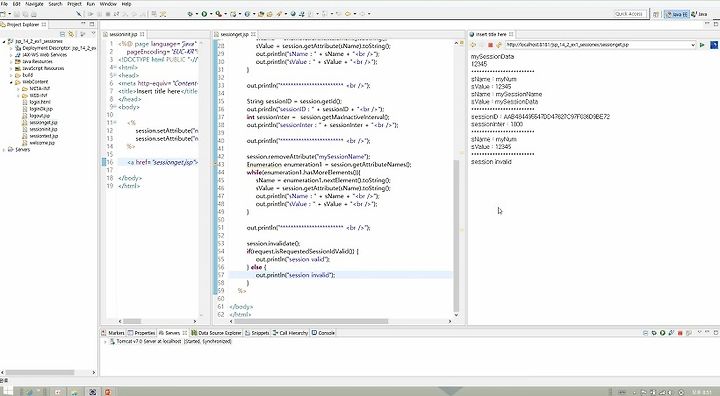Open the Project menu

coord(74,4)
